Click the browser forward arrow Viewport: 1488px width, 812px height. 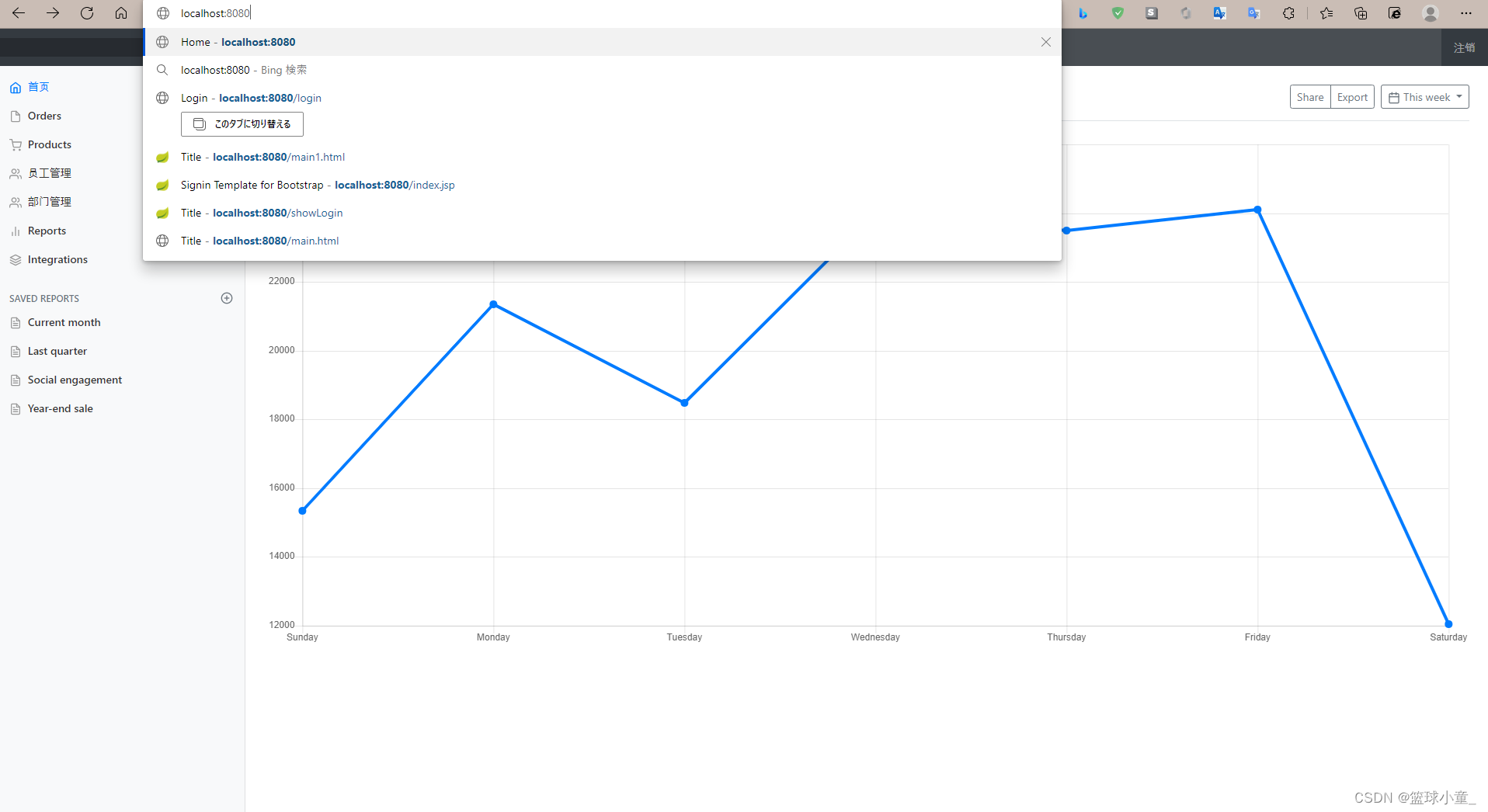tap(53, 13)
